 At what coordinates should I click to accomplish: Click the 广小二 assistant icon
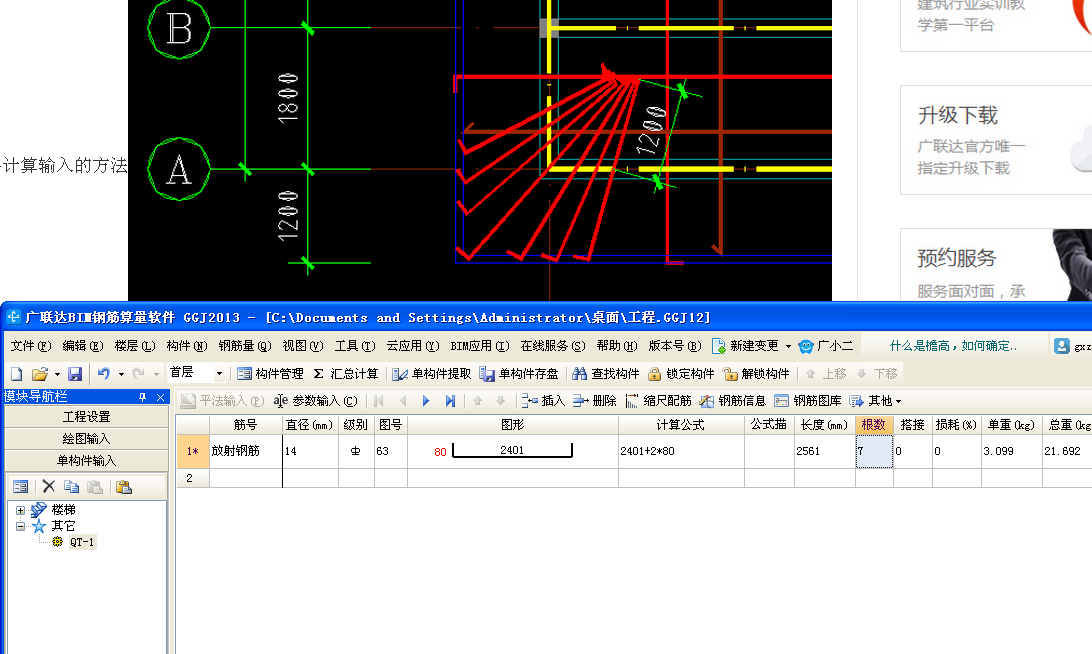pyautogui.click(x=806, y=346)
